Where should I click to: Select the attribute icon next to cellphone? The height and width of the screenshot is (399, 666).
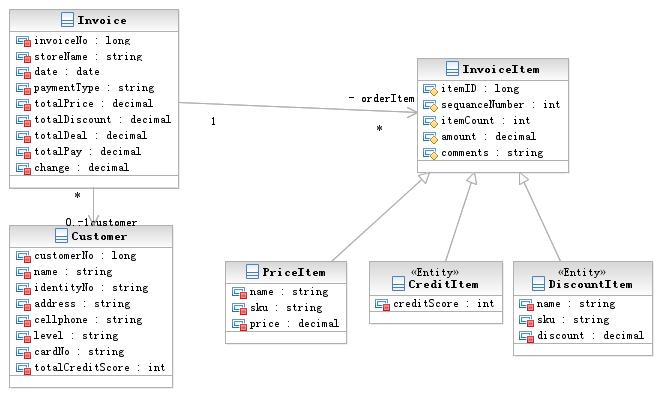(23, 320)
